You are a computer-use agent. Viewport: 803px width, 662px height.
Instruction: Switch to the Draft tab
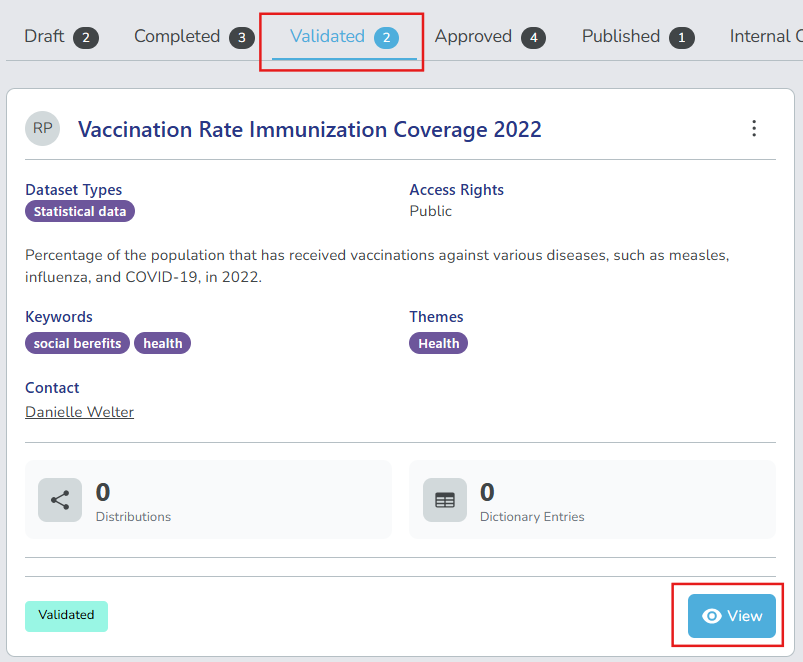(45, 37)
